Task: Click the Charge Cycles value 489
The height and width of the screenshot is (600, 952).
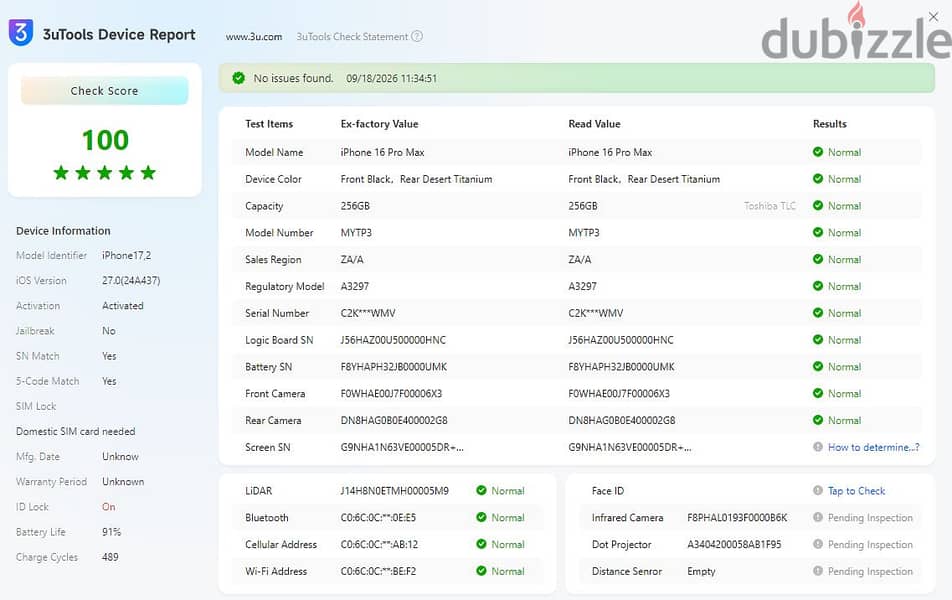Action: point(110,557)
